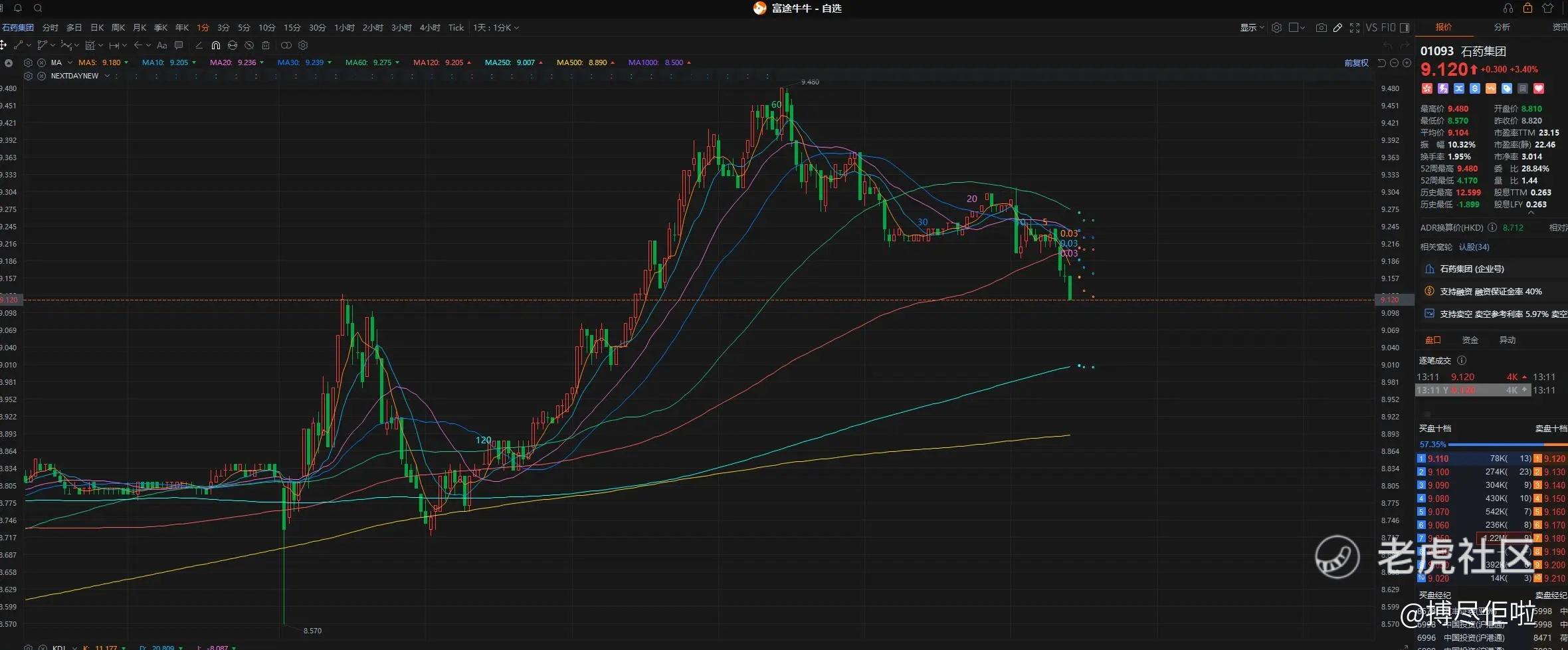
Task: Click the pencil draw icon in top toolbar
Action: pos(1337,27)
